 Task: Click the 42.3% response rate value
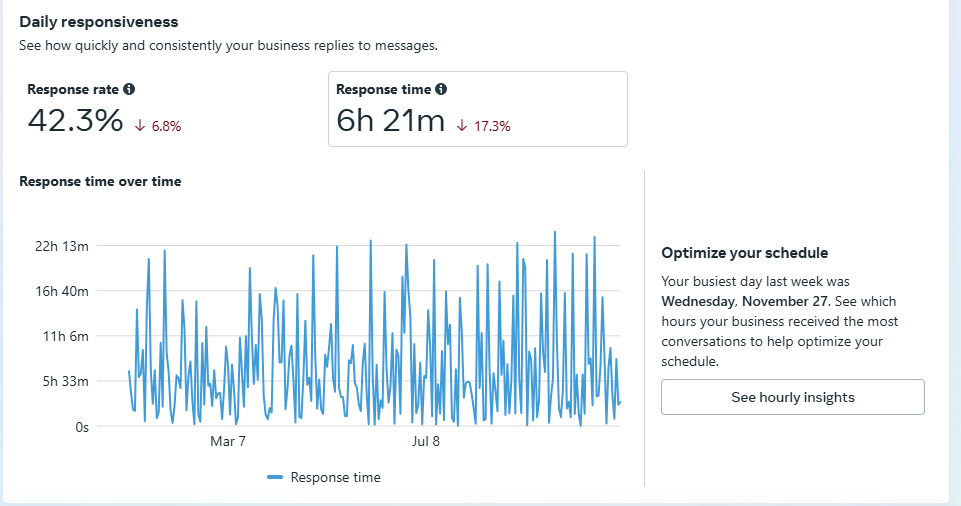tap(75, 122)
